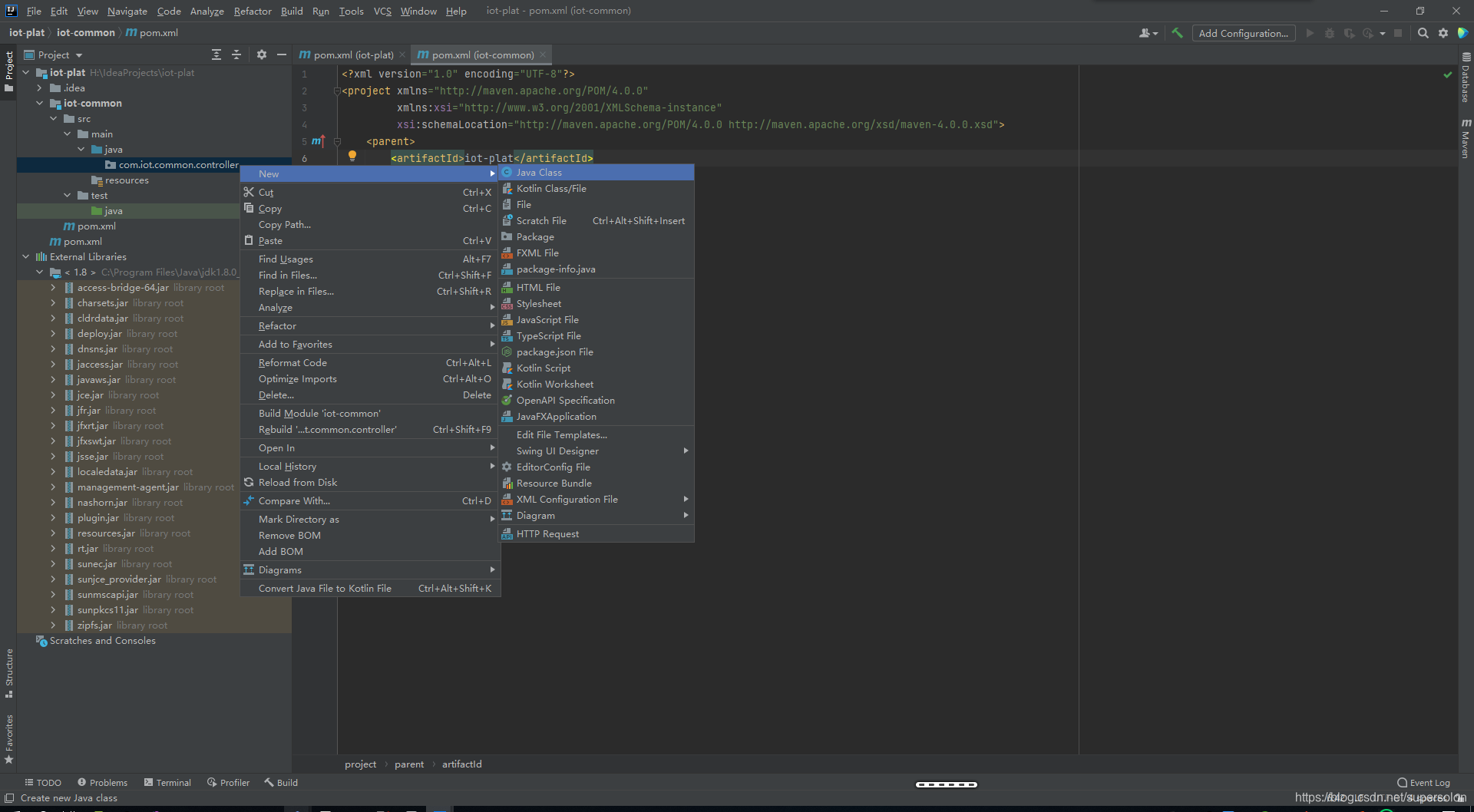
Task: Open the Terminal tool window
Action: (167, 782)
